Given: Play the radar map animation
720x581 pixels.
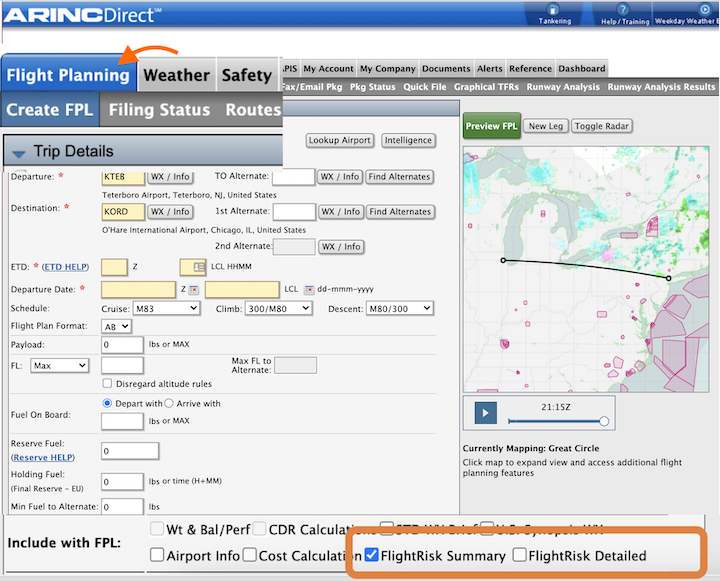Looking at the screenshot, I should (486, 413).
